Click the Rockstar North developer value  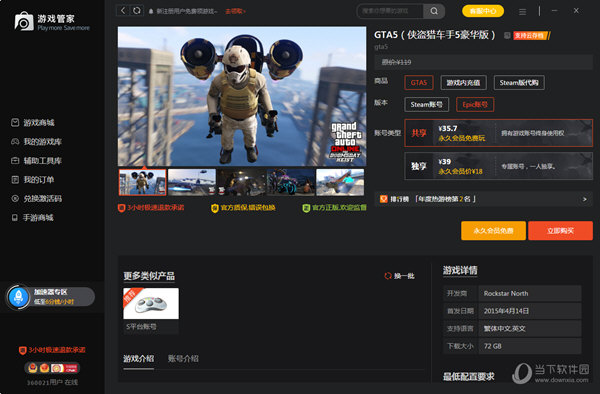click(x=506, y=293)
